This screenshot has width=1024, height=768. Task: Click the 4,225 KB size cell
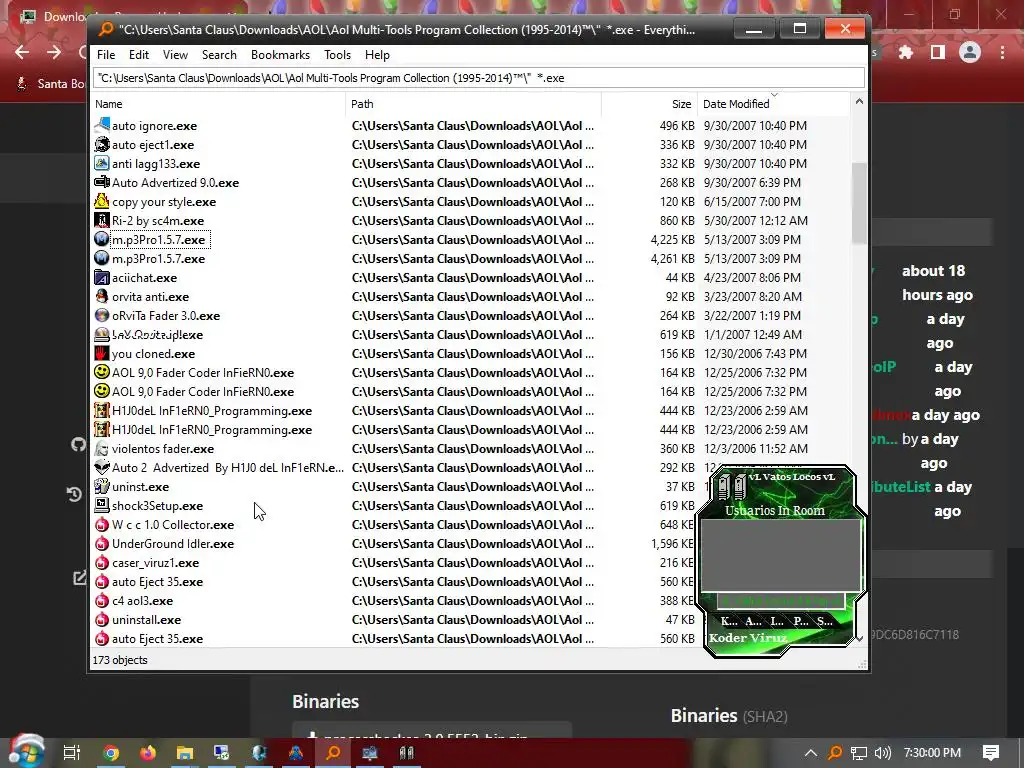click(x=672, y=240)
